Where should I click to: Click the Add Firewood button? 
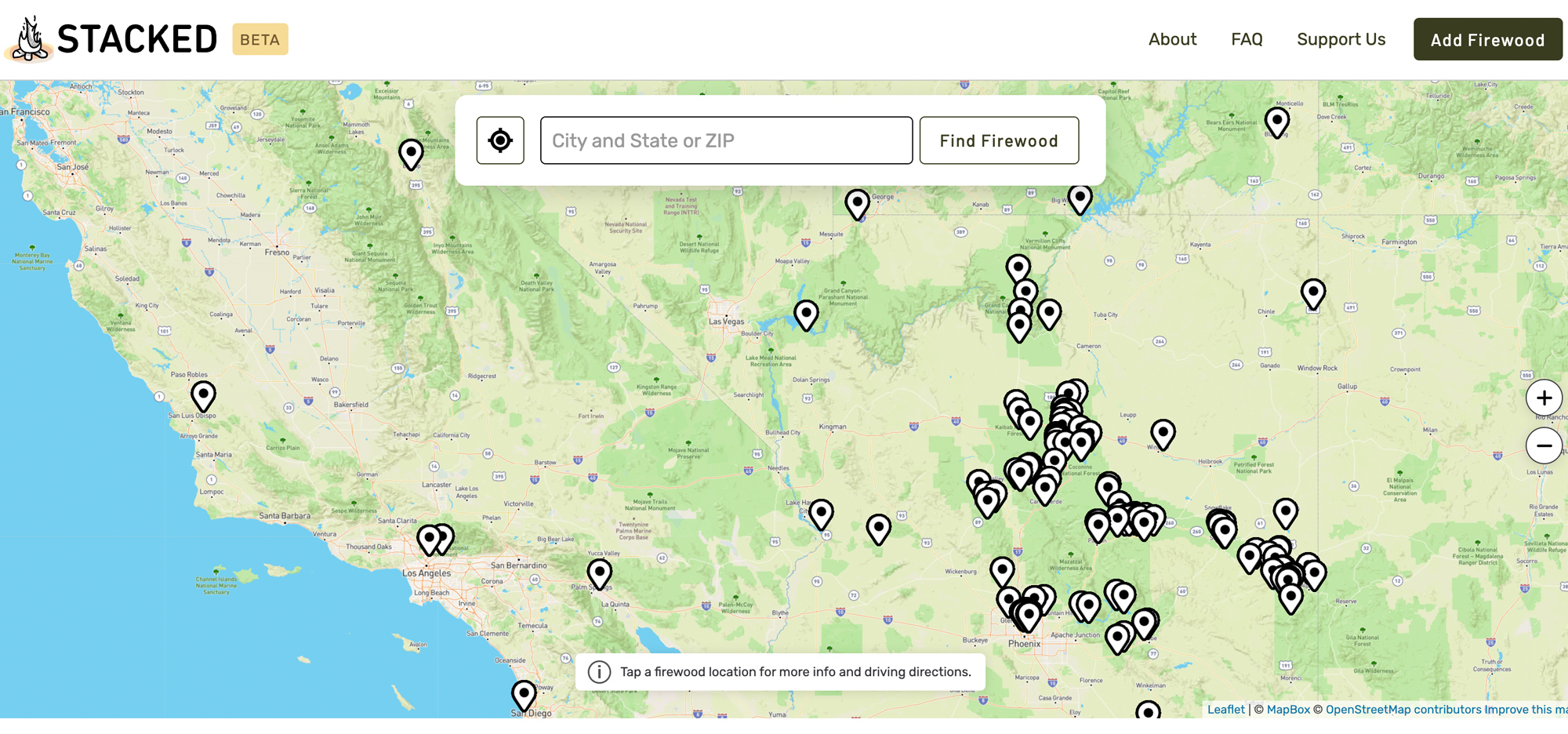click(1487, 40)
